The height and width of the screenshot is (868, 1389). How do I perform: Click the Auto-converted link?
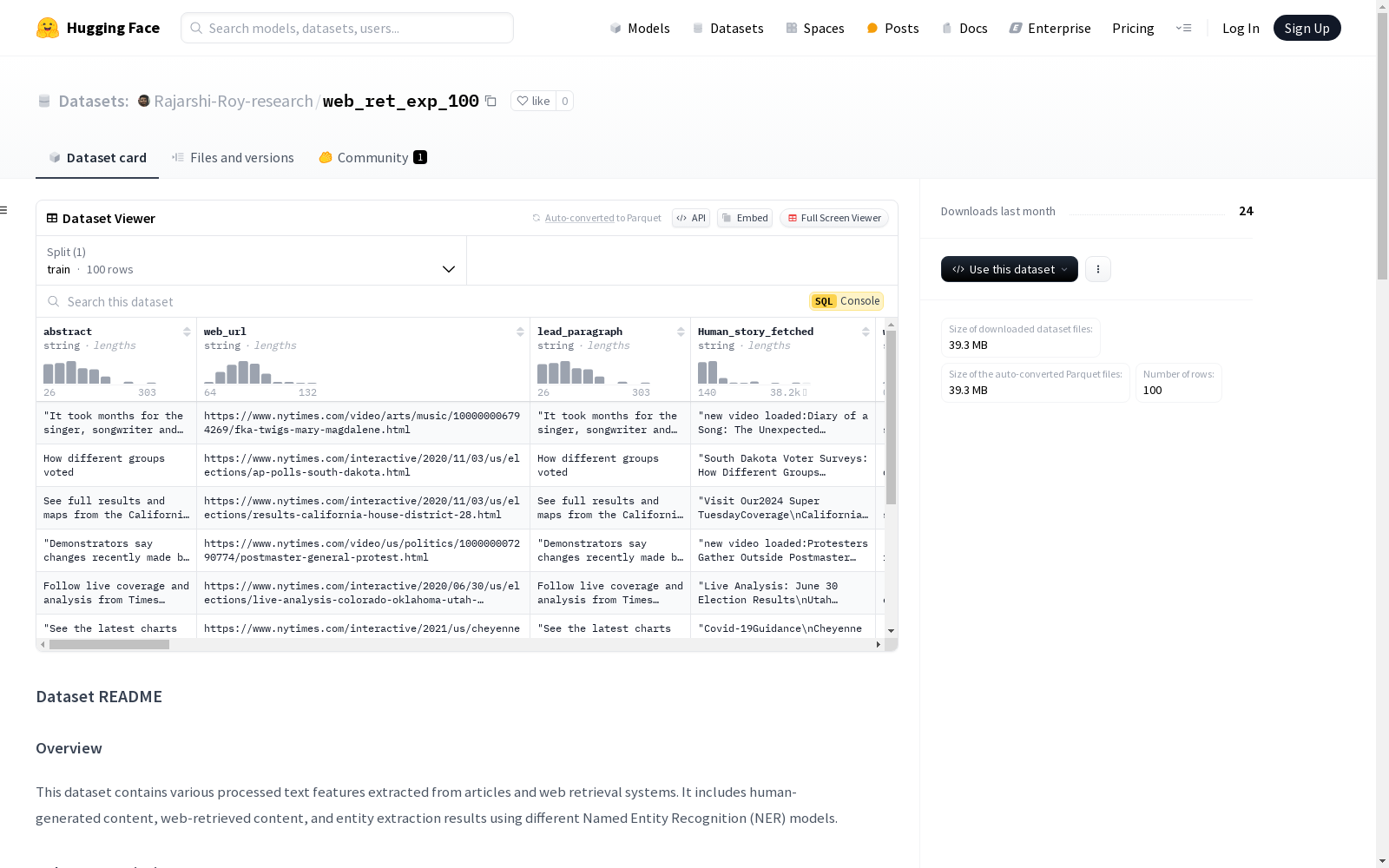pyautogui.click(x=579, y=218)
